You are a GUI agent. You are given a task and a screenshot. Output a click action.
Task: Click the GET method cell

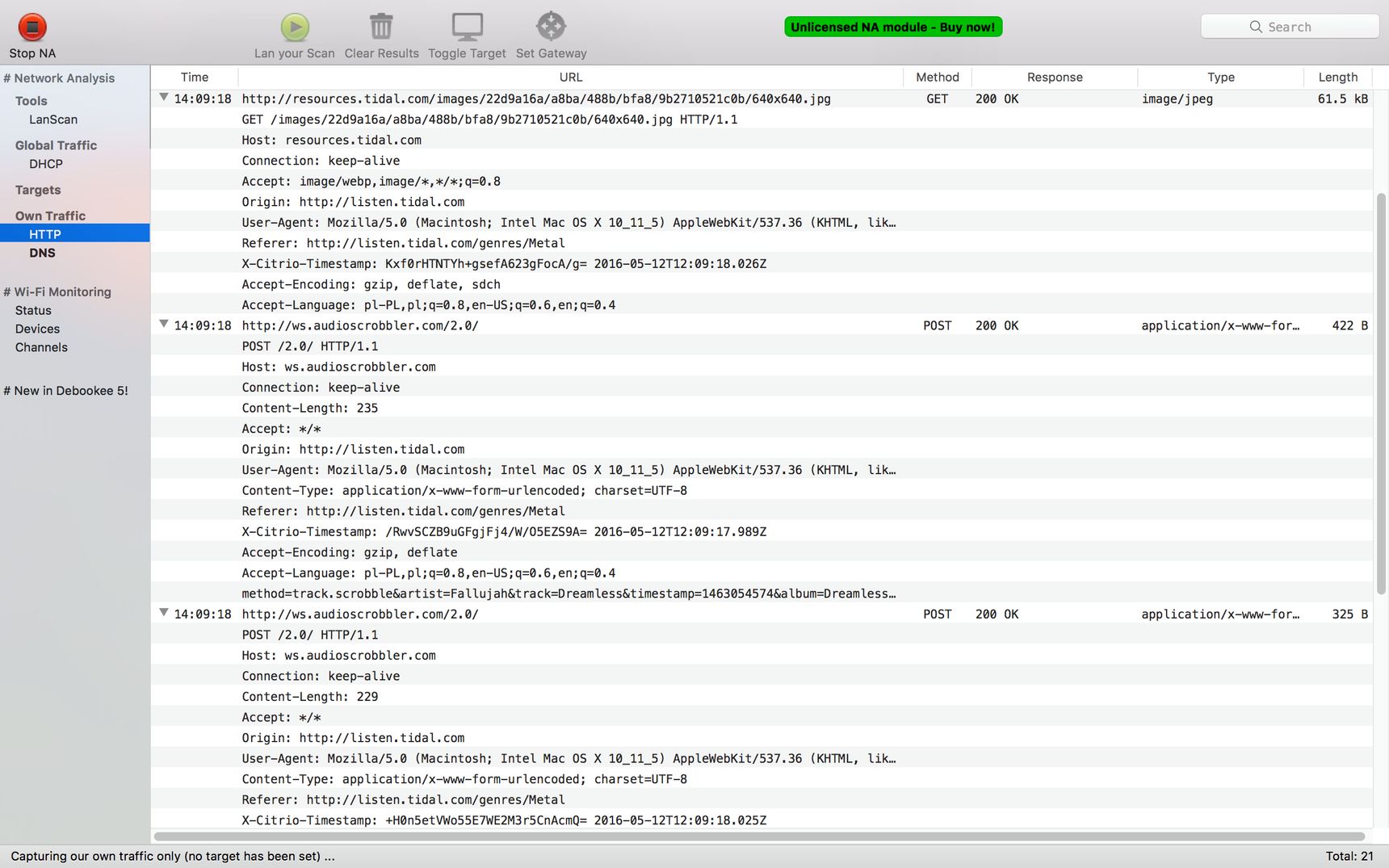tap(937, 99)
